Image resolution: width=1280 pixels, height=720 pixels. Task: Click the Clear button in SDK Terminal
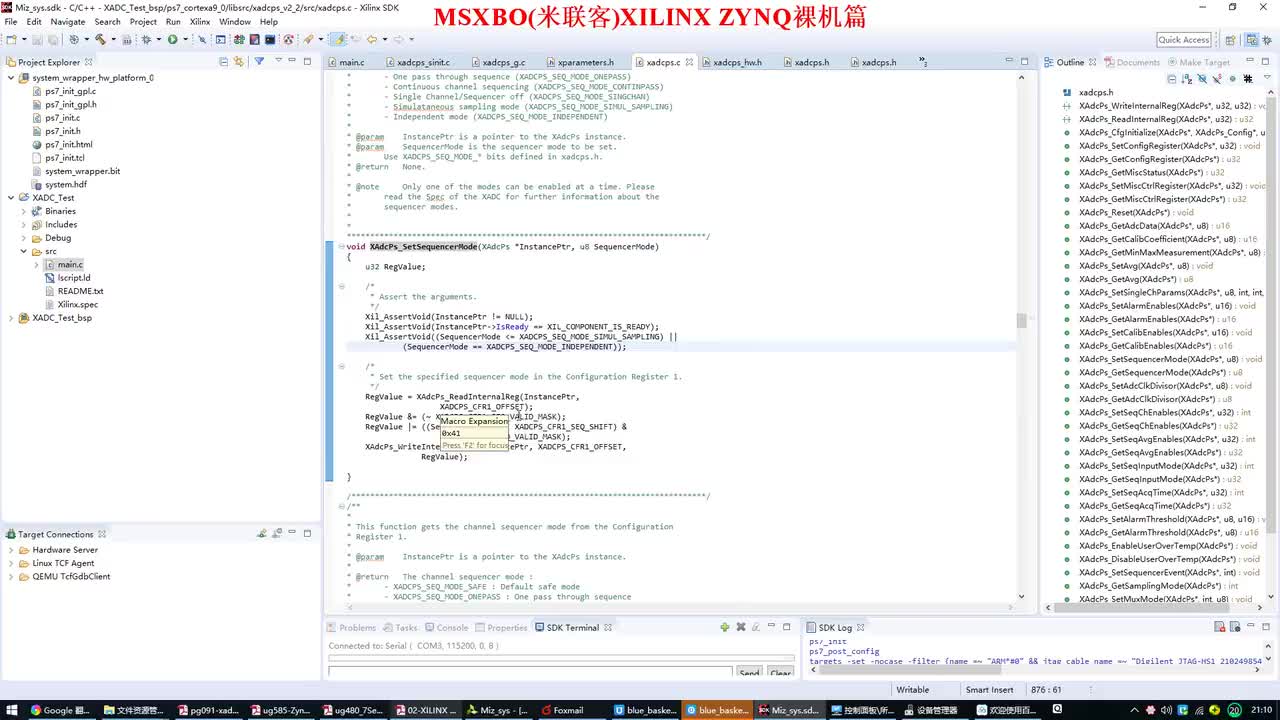point(781,673)
